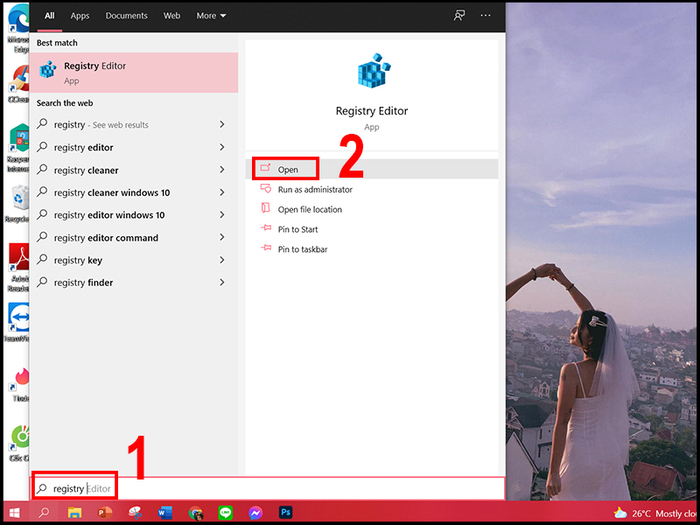Open LINE app from the taskbar
700x525 pixels.
click(x=226, y=512)
